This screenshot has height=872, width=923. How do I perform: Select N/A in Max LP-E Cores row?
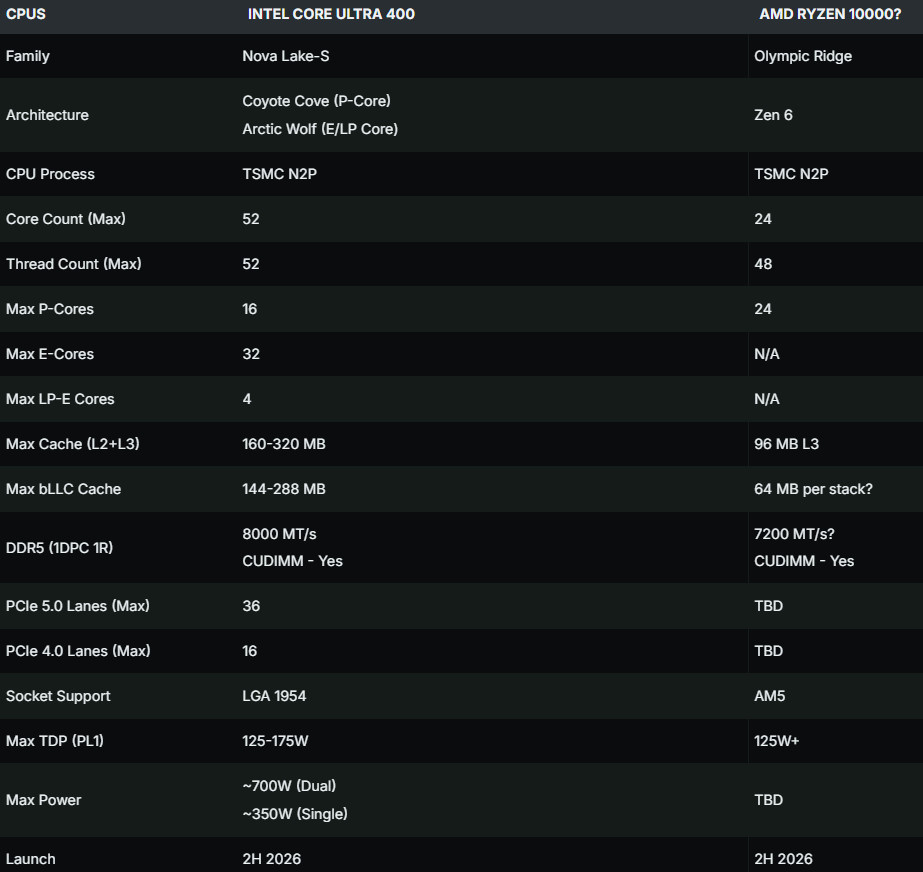click(x=766, y=399)
